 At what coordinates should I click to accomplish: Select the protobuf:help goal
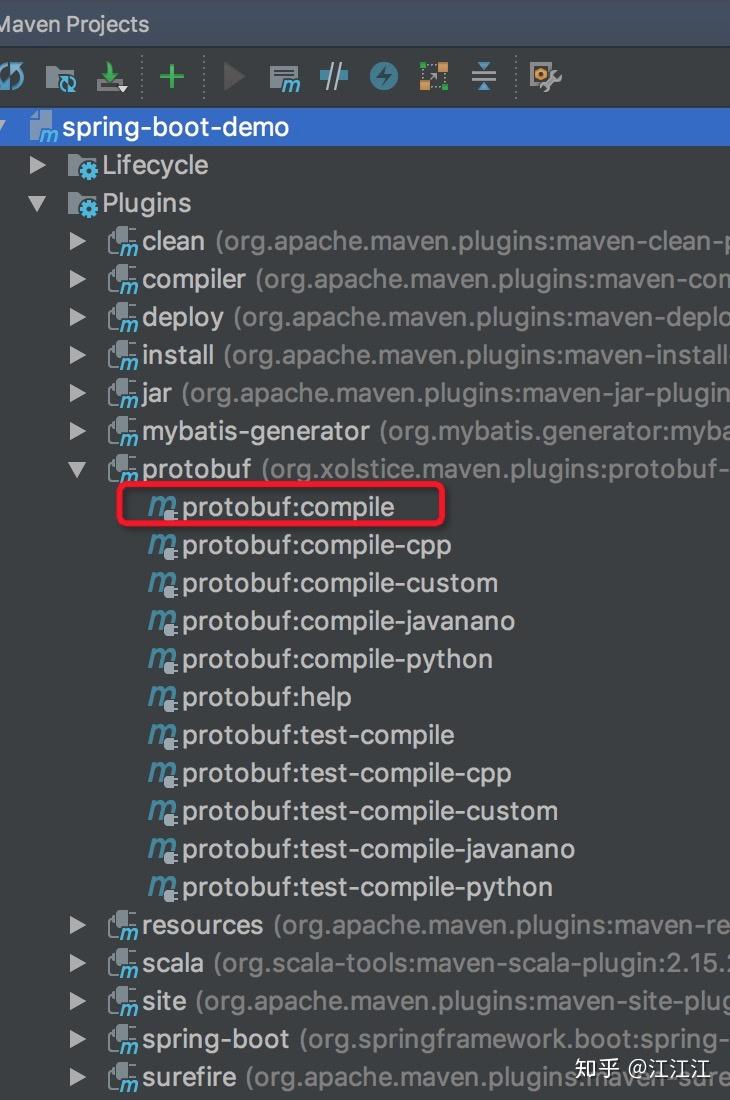point(266,697)
